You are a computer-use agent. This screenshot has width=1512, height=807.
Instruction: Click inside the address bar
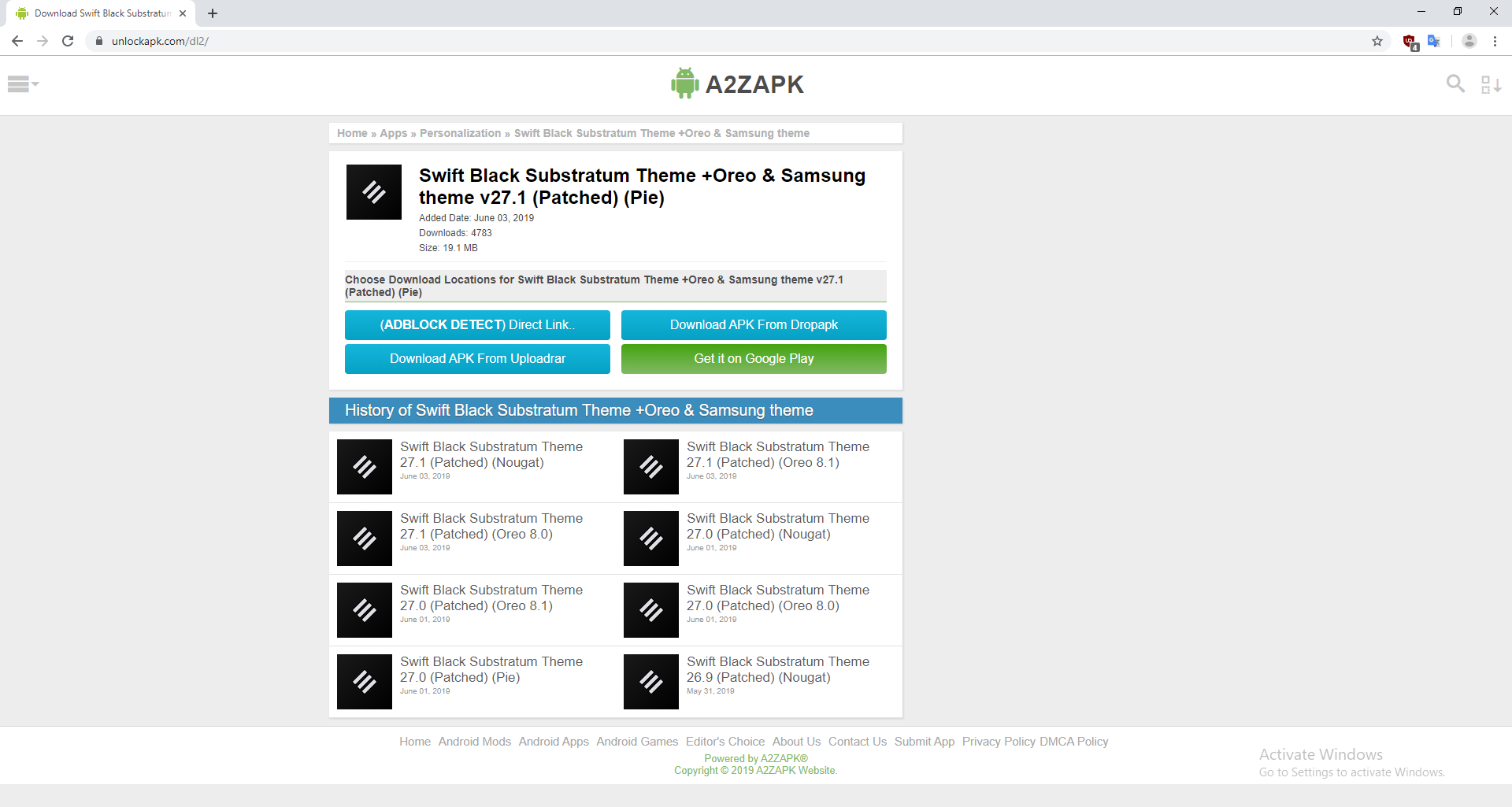pos(315,41)
